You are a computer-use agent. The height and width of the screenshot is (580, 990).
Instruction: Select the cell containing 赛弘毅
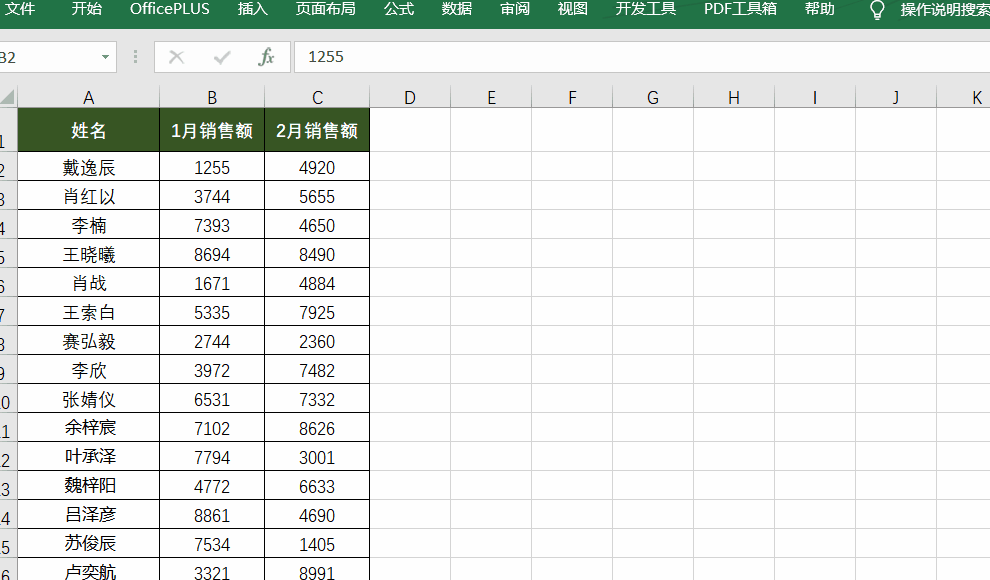coord(88,341)
